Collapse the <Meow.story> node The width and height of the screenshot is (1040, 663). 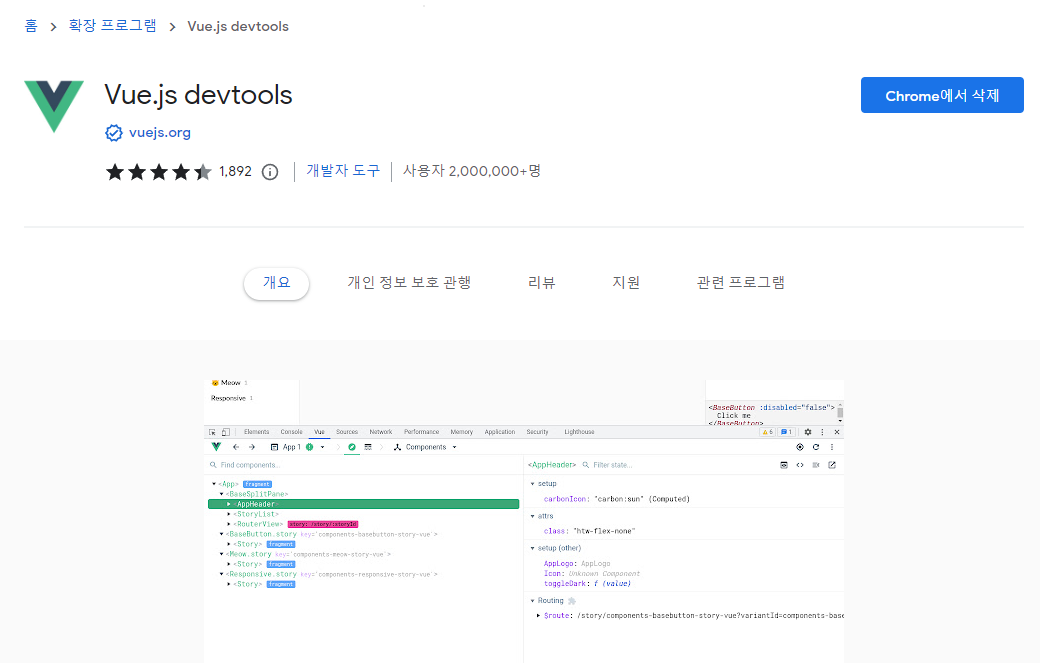pos(222,554)
